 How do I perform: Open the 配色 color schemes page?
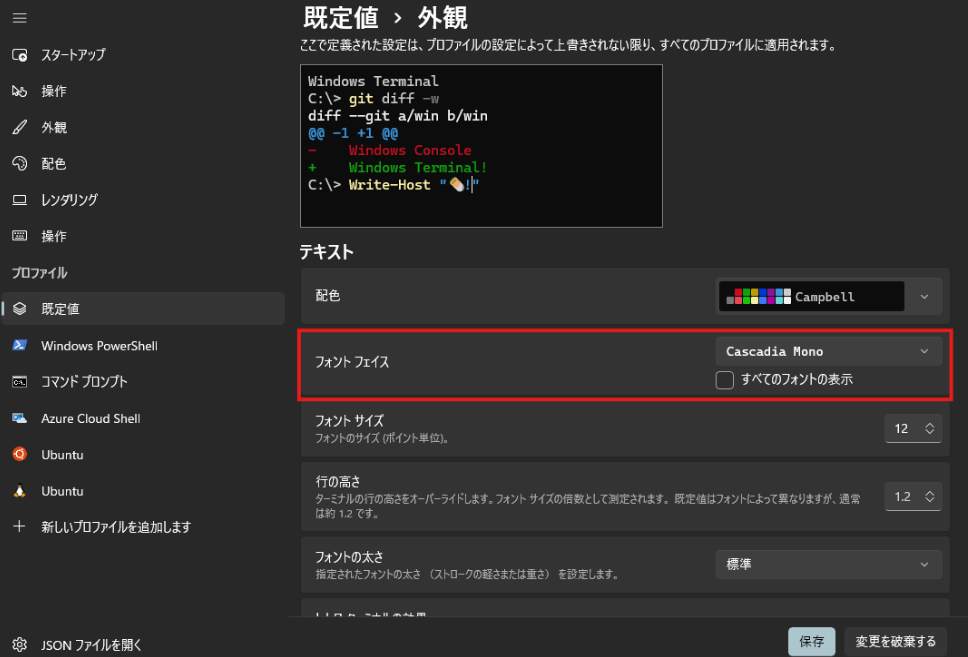tap(143, 164)
